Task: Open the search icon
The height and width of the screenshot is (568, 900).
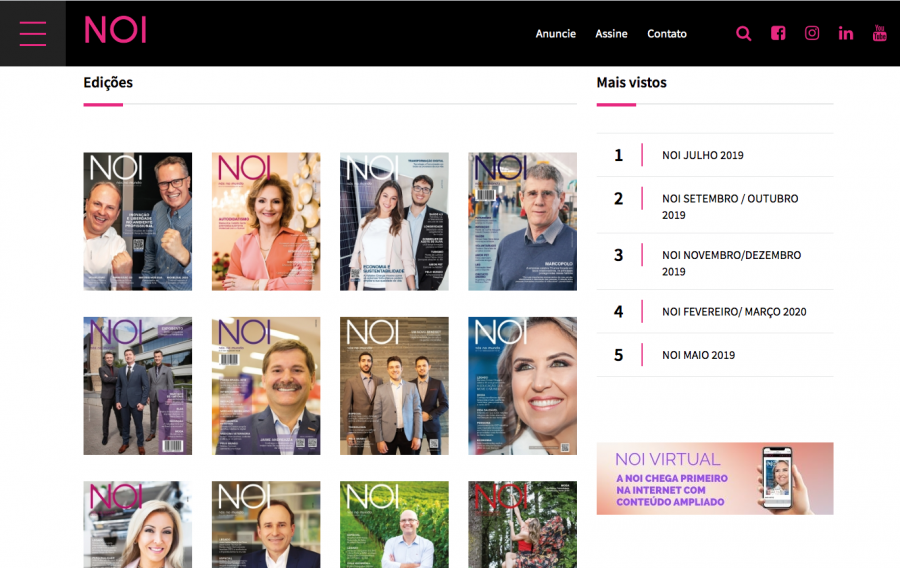Action: click(x=743, y=33)
